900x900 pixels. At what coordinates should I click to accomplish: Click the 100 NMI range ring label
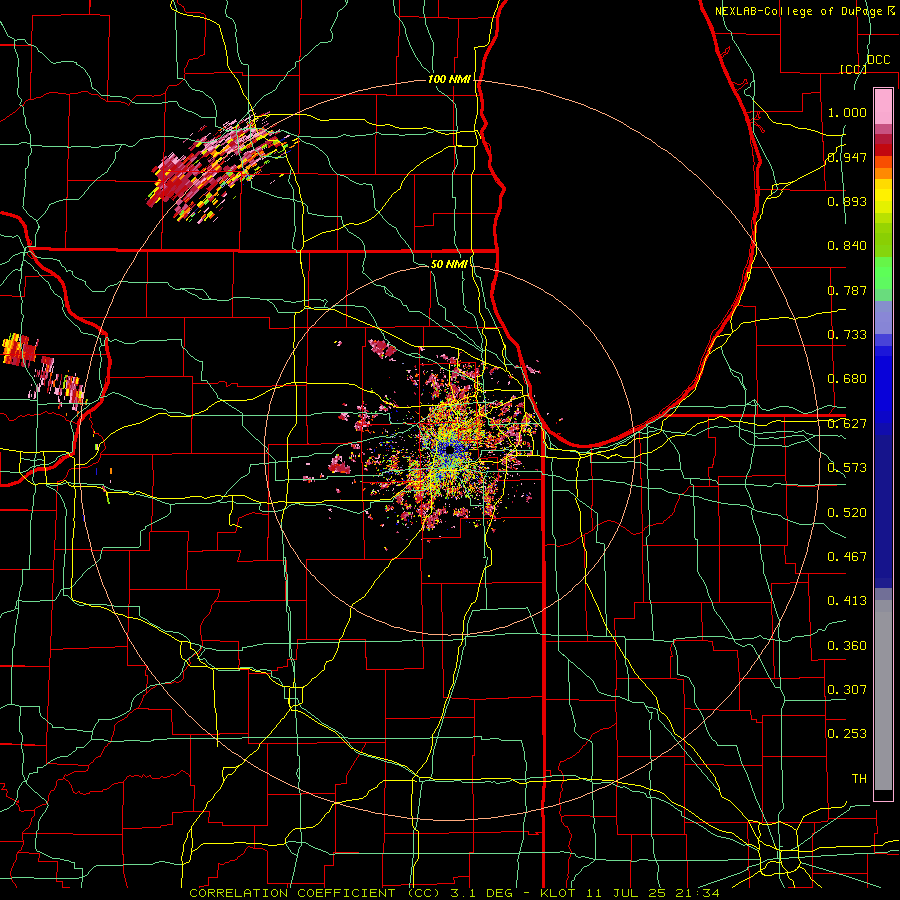coord(449,79)
